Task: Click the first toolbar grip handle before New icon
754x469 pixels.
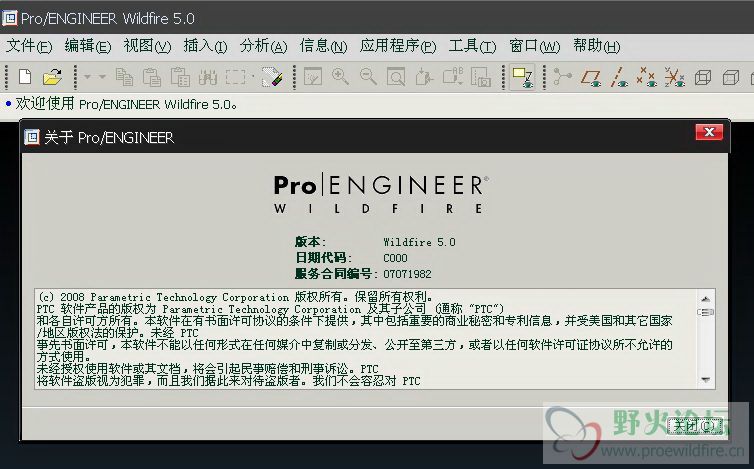Action: pos(7,77)
